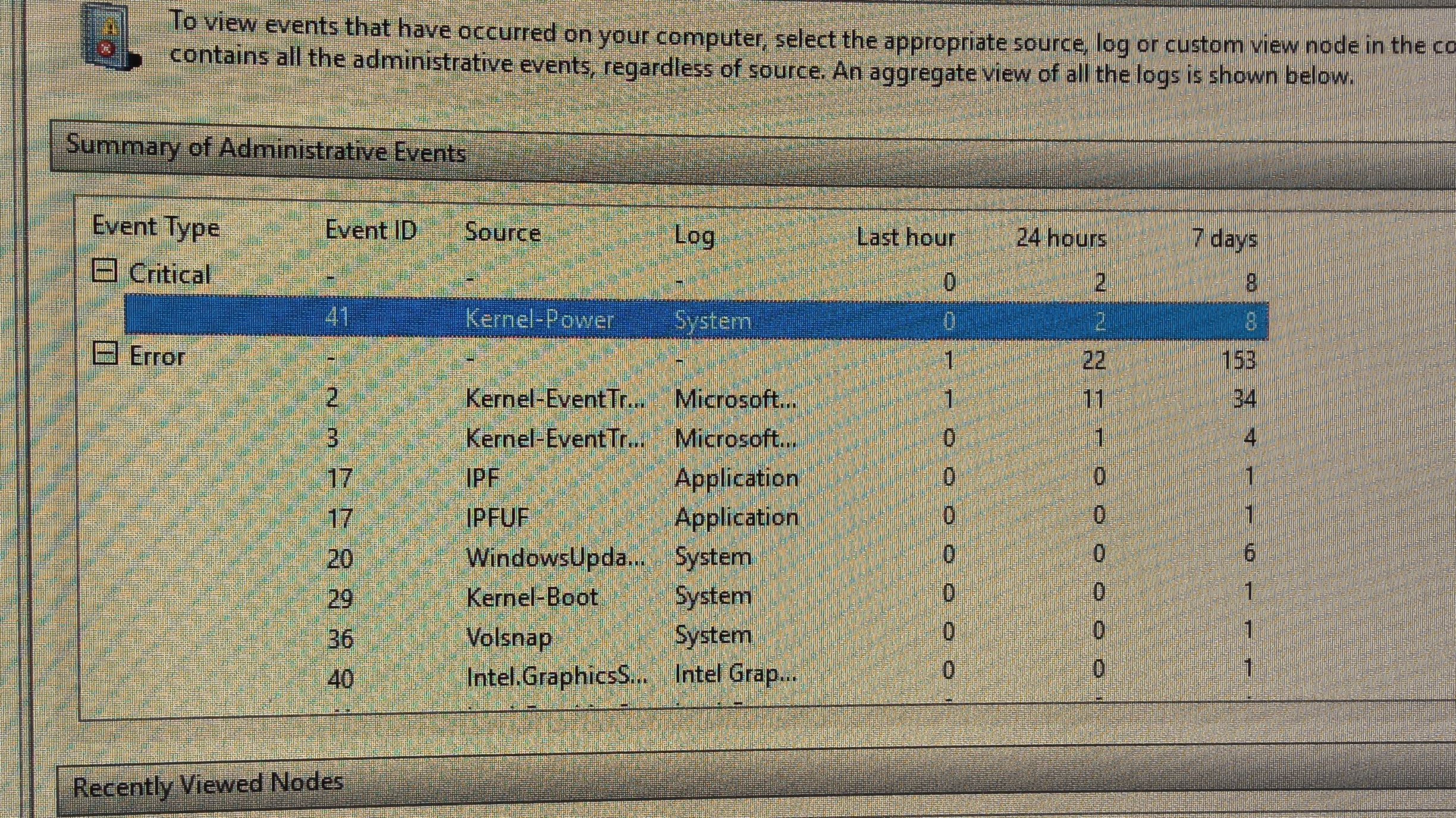Click the Last hour column header

click(905, 238)
